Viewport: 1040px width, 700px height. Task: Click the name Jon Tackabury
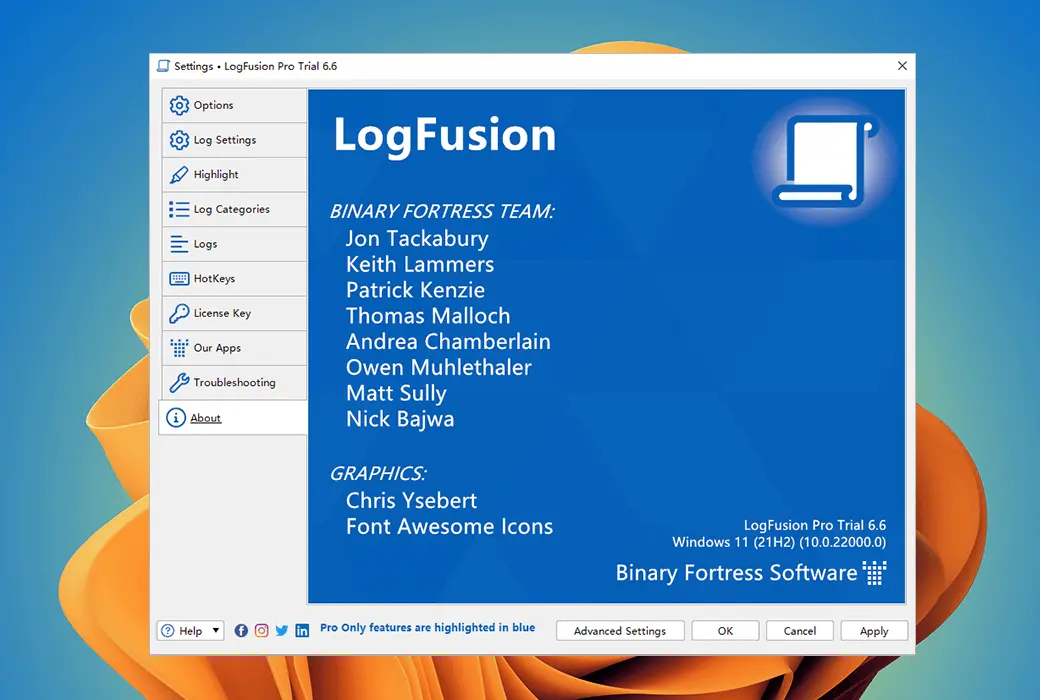(x=417, y=238)
